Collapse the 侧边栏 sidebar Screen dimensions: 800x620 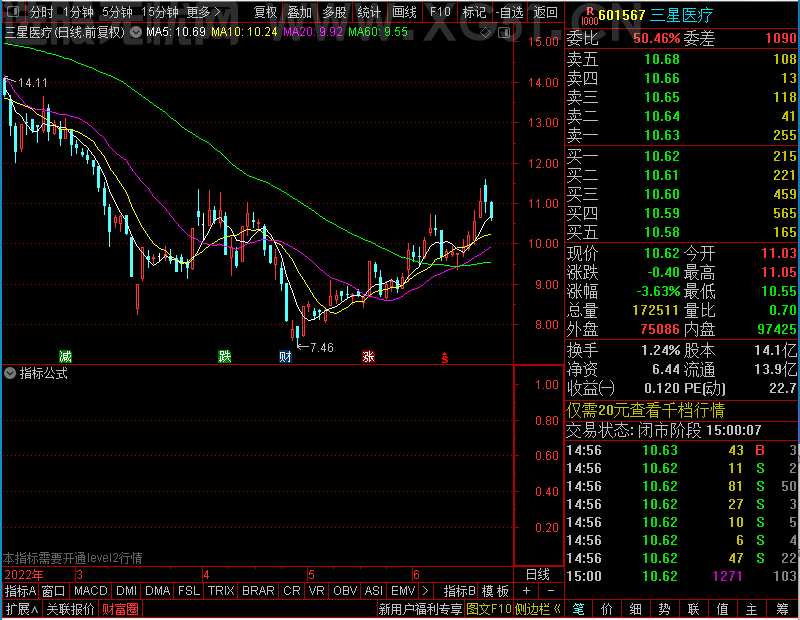tap(538, 609)
